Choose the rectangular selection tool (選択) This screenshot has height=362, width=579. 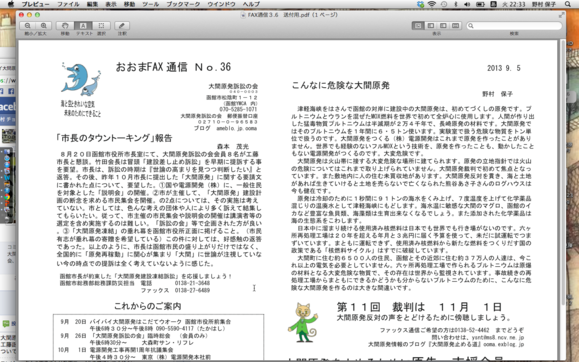coord(101,25)
